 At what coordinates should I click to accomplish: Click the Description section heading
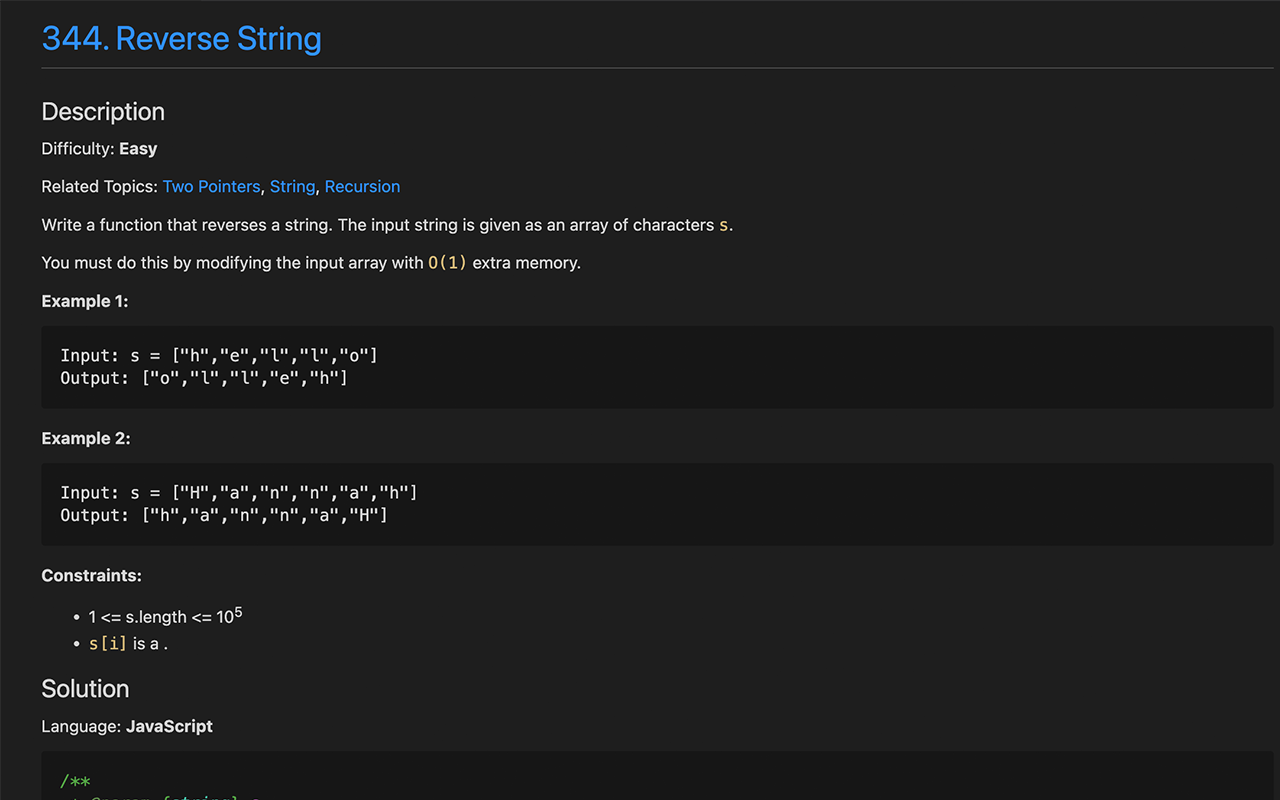coord(103,112)
